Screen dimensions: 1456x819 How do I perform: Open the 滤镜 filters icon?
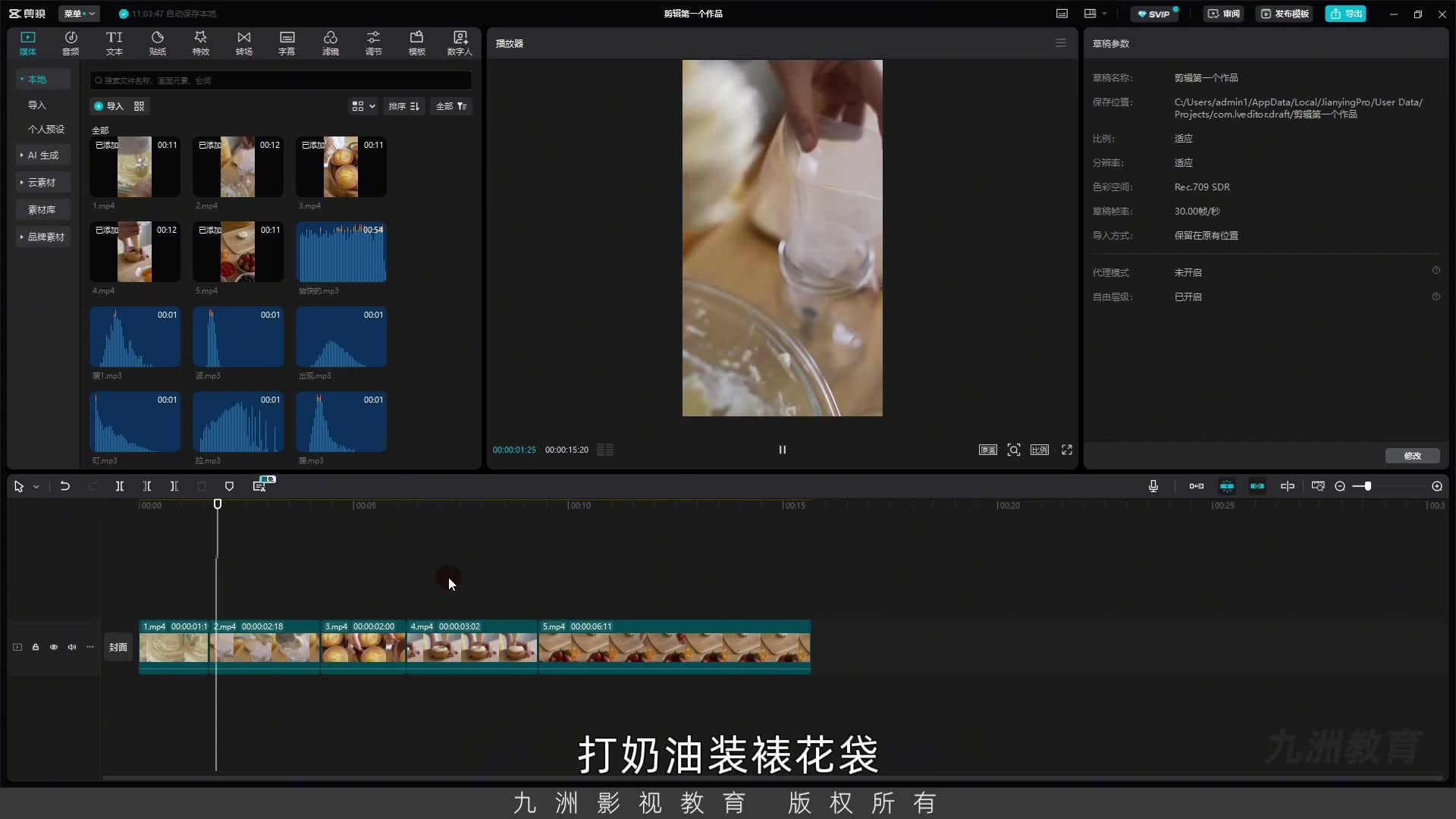click(331, 43)
